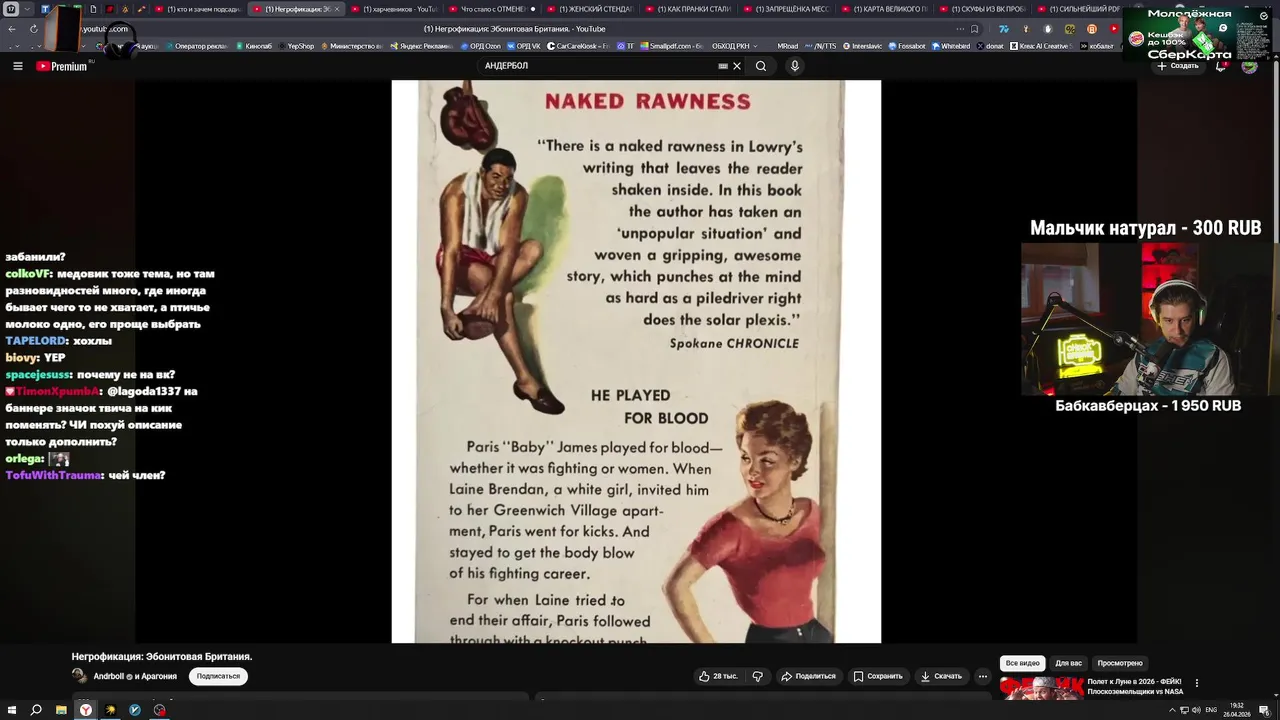Open CarCareKiosk bookmark
This screenshot has width=1280, height=720.
click(578, 46)
